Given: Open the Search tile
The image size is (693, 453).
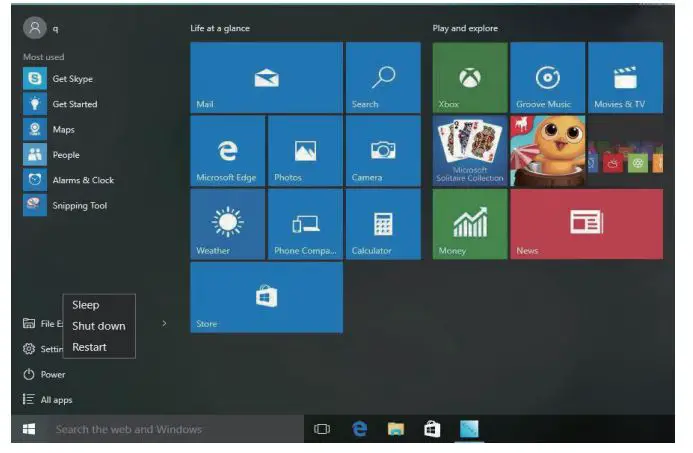Looking at the screenshot, I should (x=383, y=77).
